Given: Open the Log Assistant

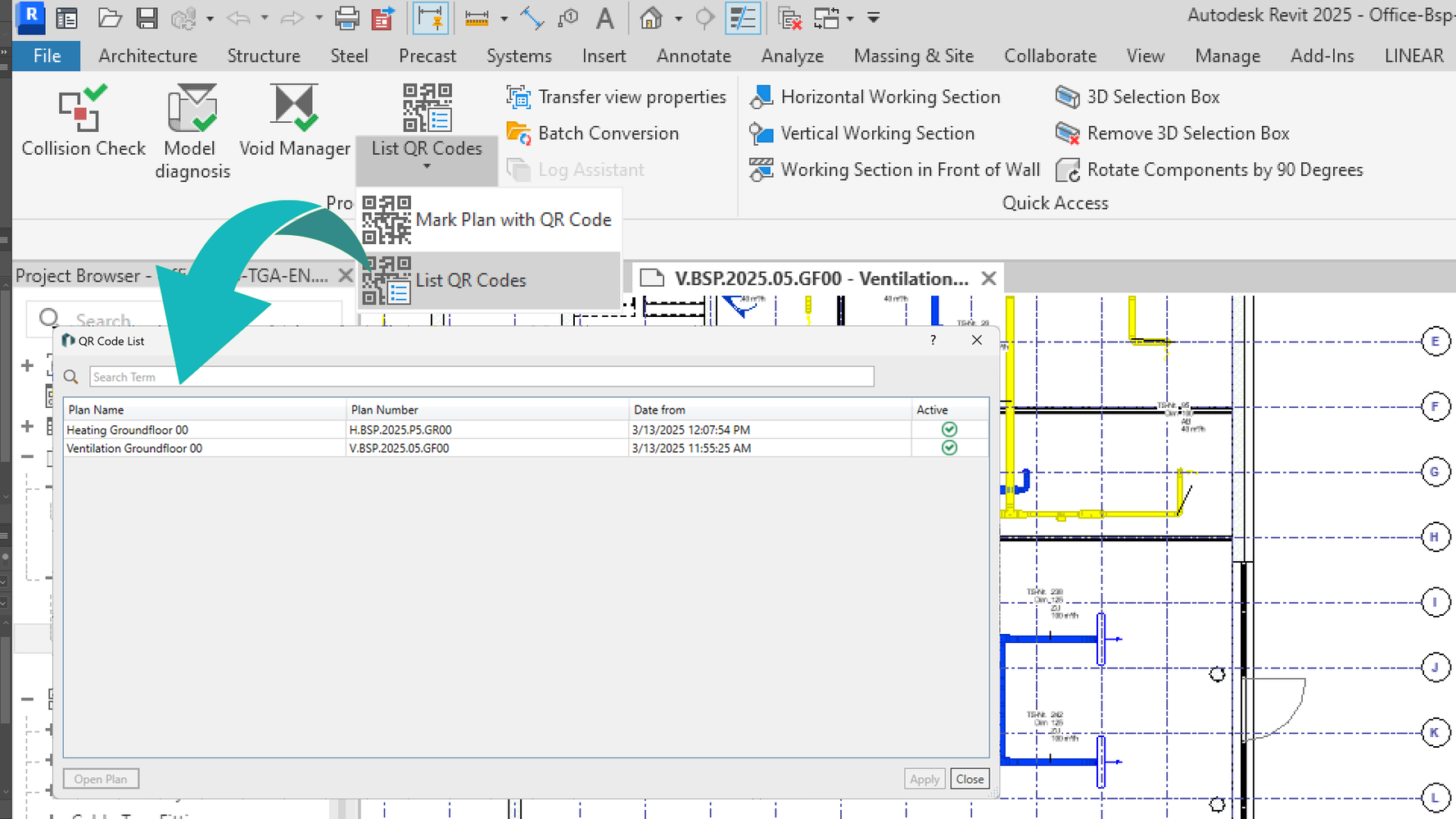Looking at the screenshot, I should pos(575,170).
